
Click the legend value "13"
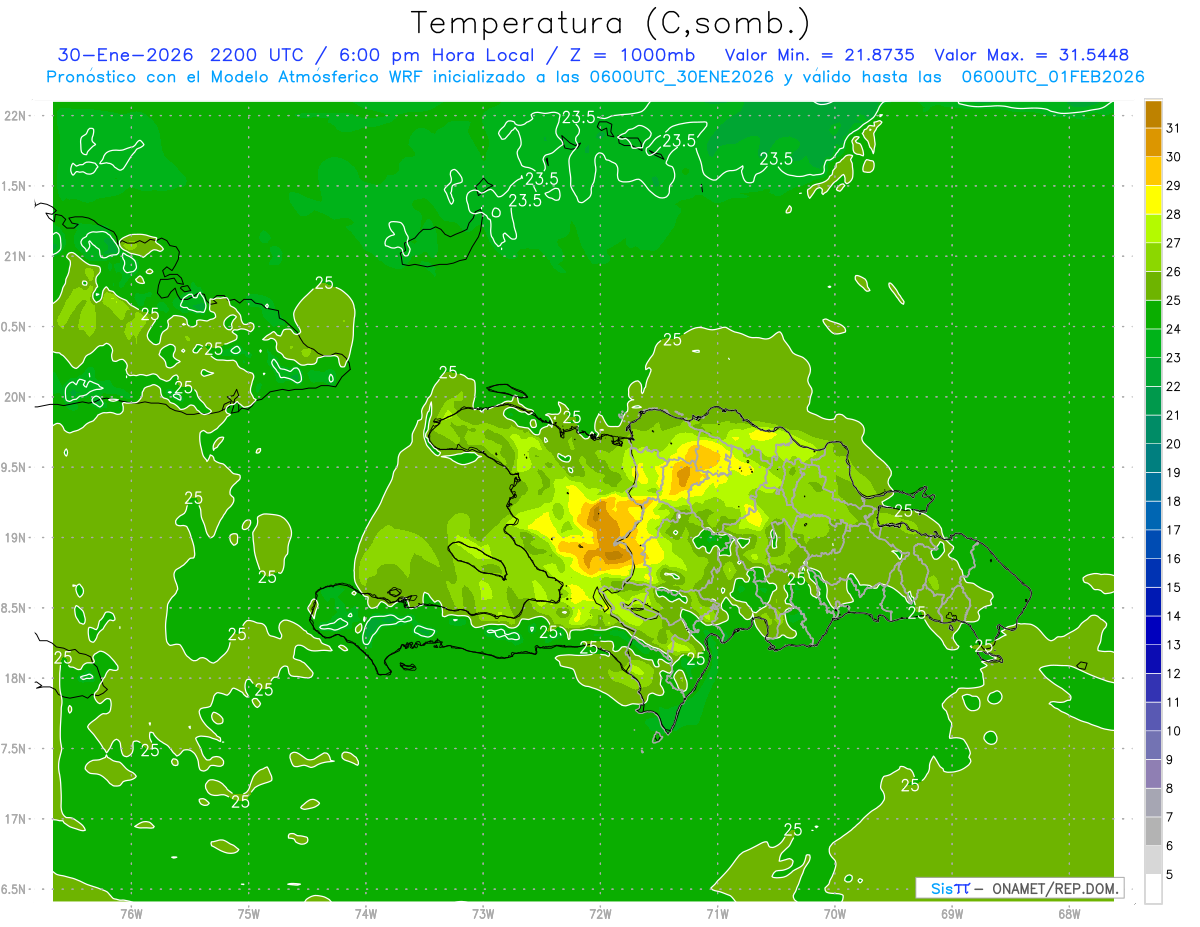[x=1174, y=645]
